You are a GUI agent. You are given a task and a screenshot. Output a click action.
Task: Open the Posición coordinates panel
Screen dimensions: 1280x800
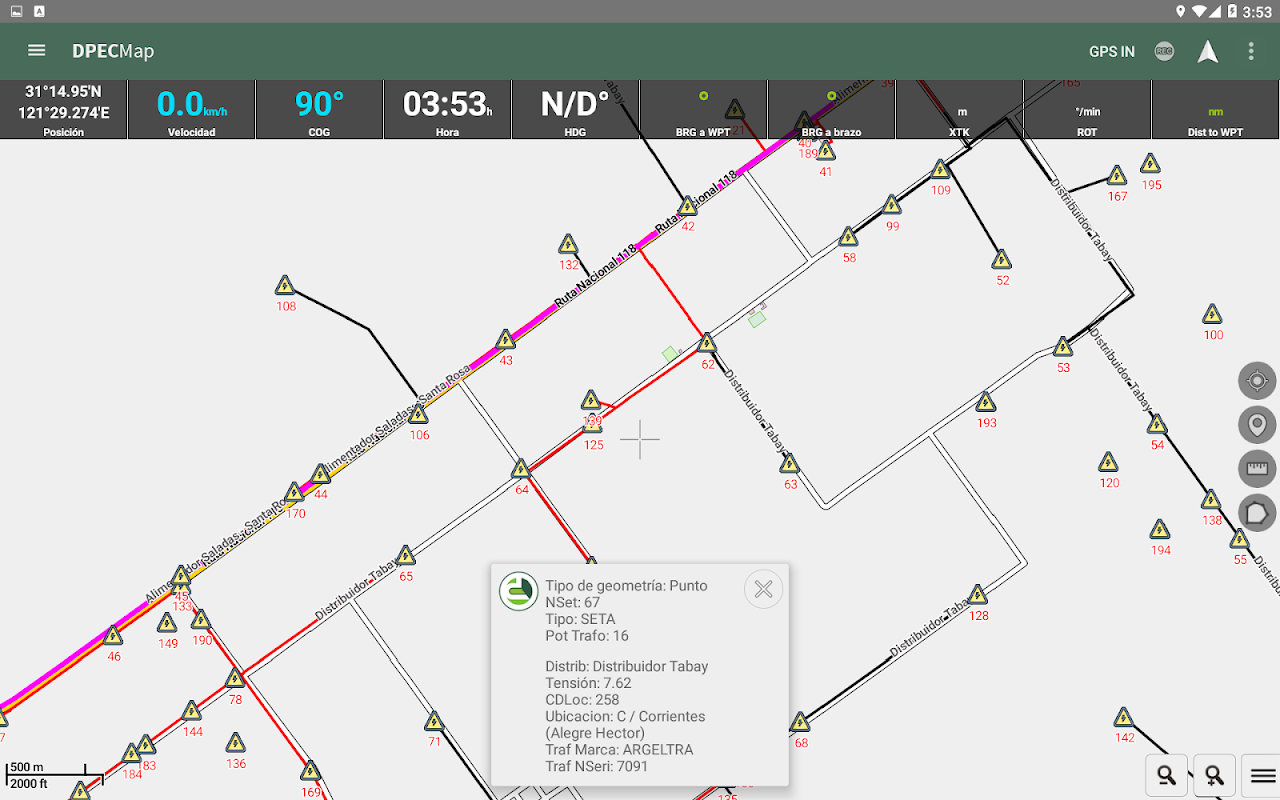pos(63,110)
